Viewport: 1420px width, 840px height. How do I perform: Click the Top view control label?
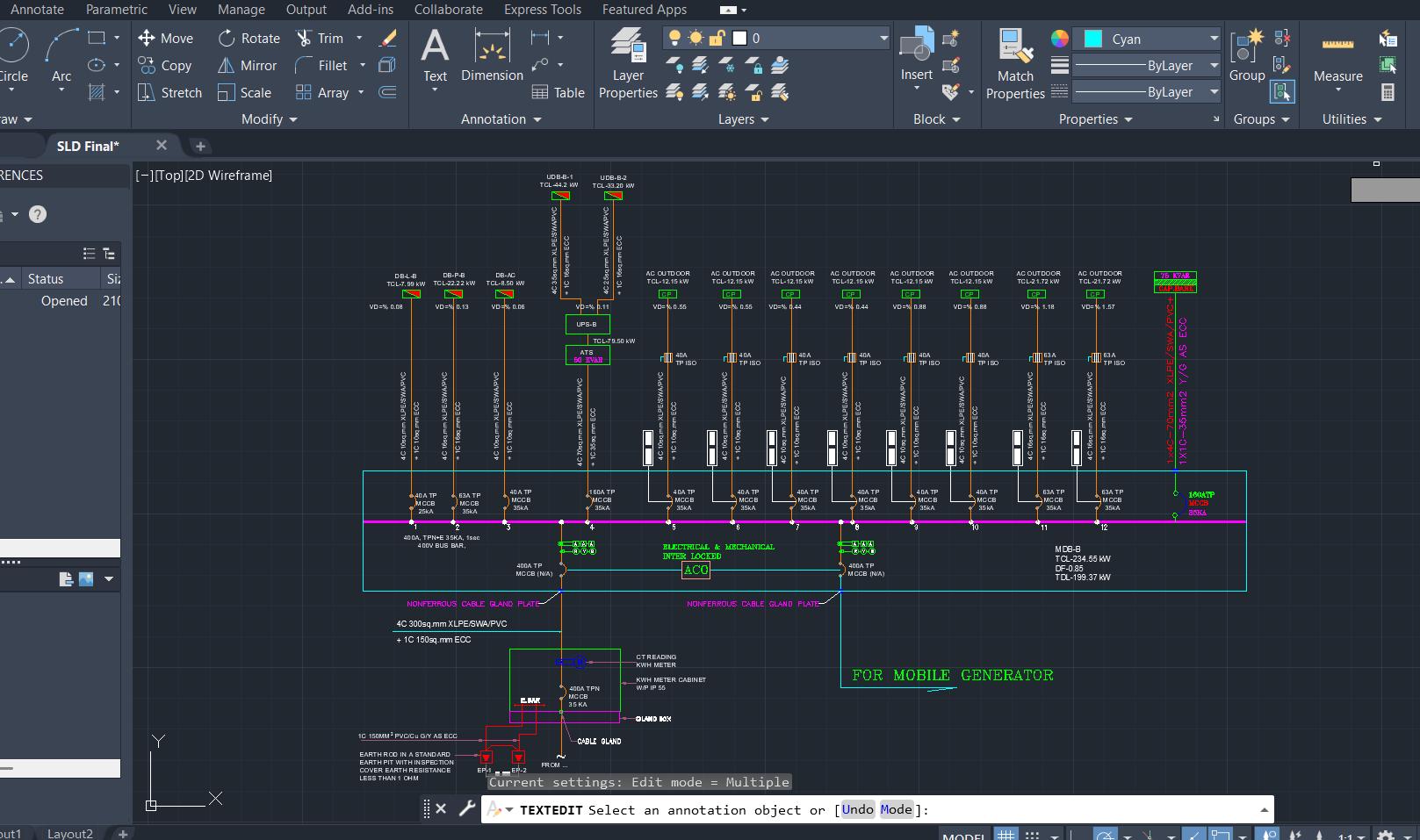coord(169,176)
